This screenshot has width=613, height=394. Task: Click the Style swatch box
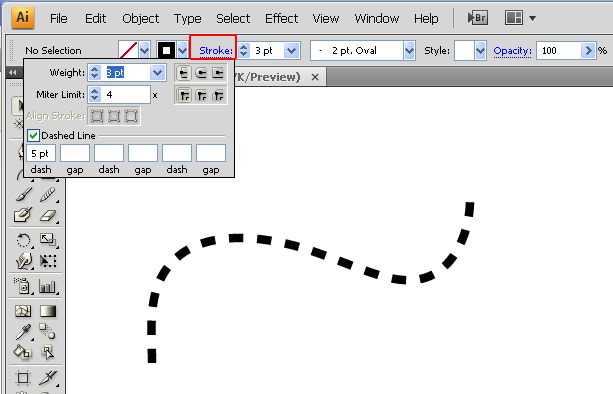click(x=464, y=50)
